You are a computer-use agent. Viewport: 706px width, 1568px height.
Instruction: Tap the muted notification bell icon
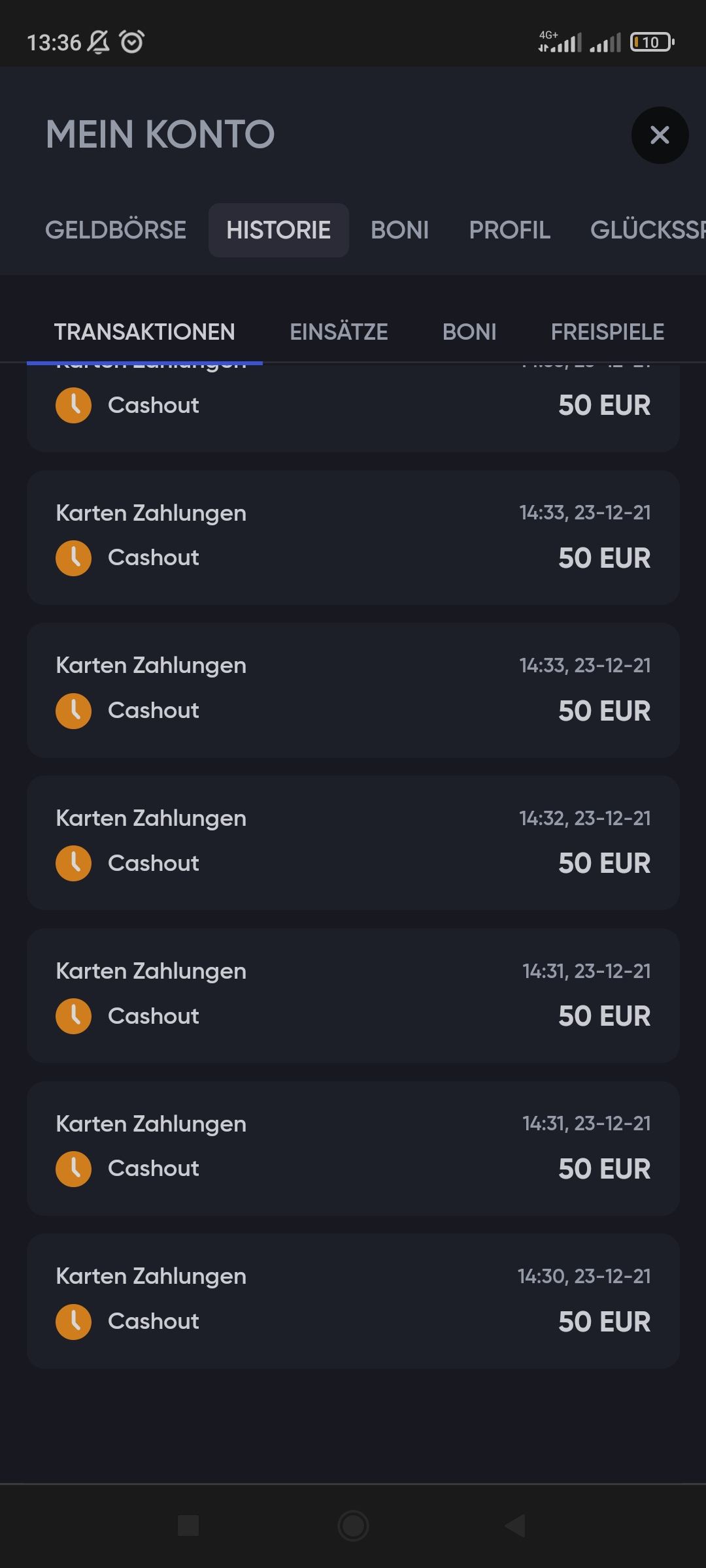[x=99, y=42]
